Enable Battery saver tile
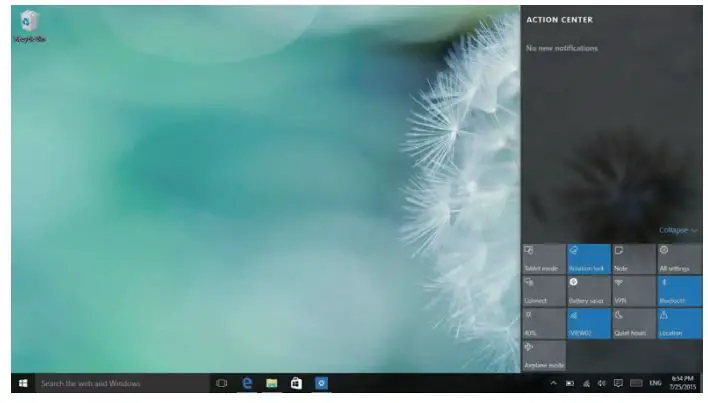 pos(589,292)
